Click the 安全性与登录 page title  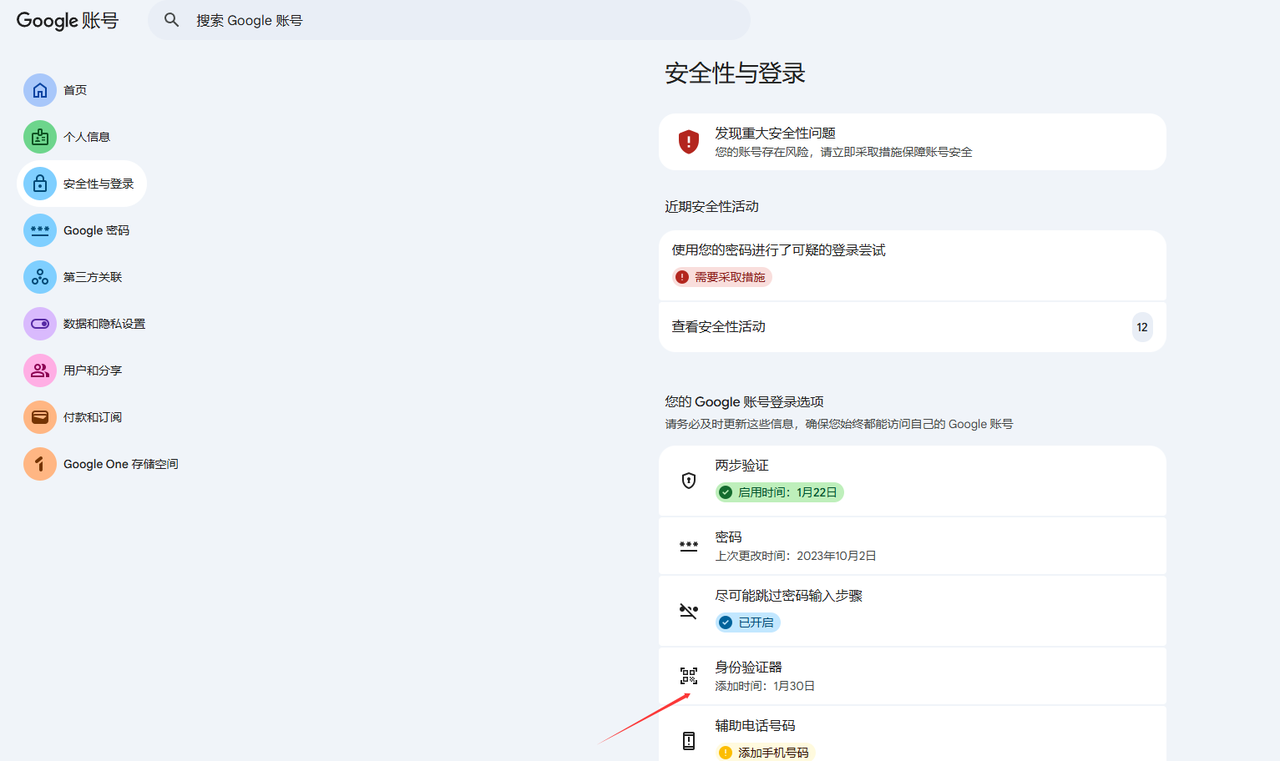tap(735, 73)
